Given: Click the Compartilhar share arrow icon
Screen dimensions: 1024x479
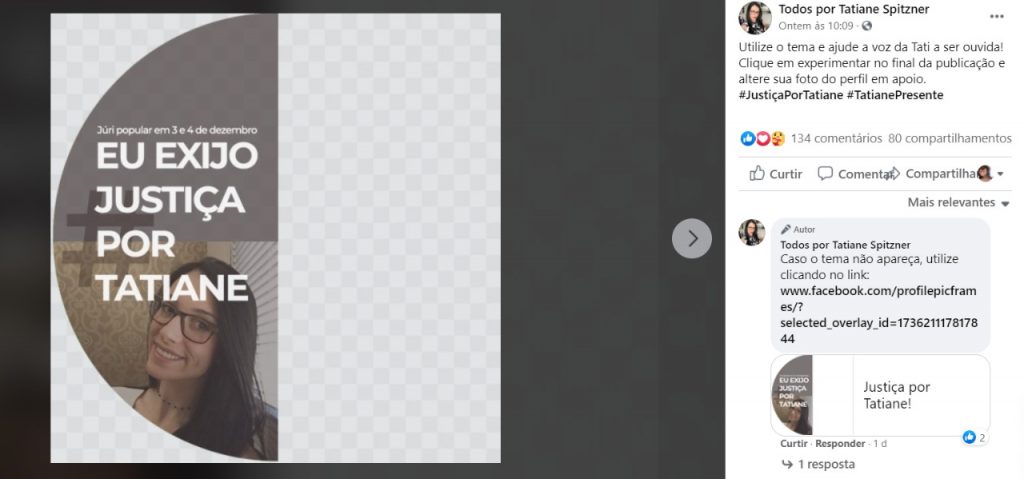Looking at the screenshot, I should pos(894,173).
